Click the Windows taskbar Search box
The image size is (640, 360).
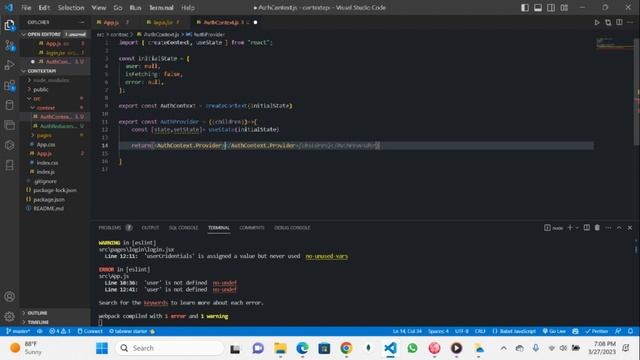(x=170, y=348)
